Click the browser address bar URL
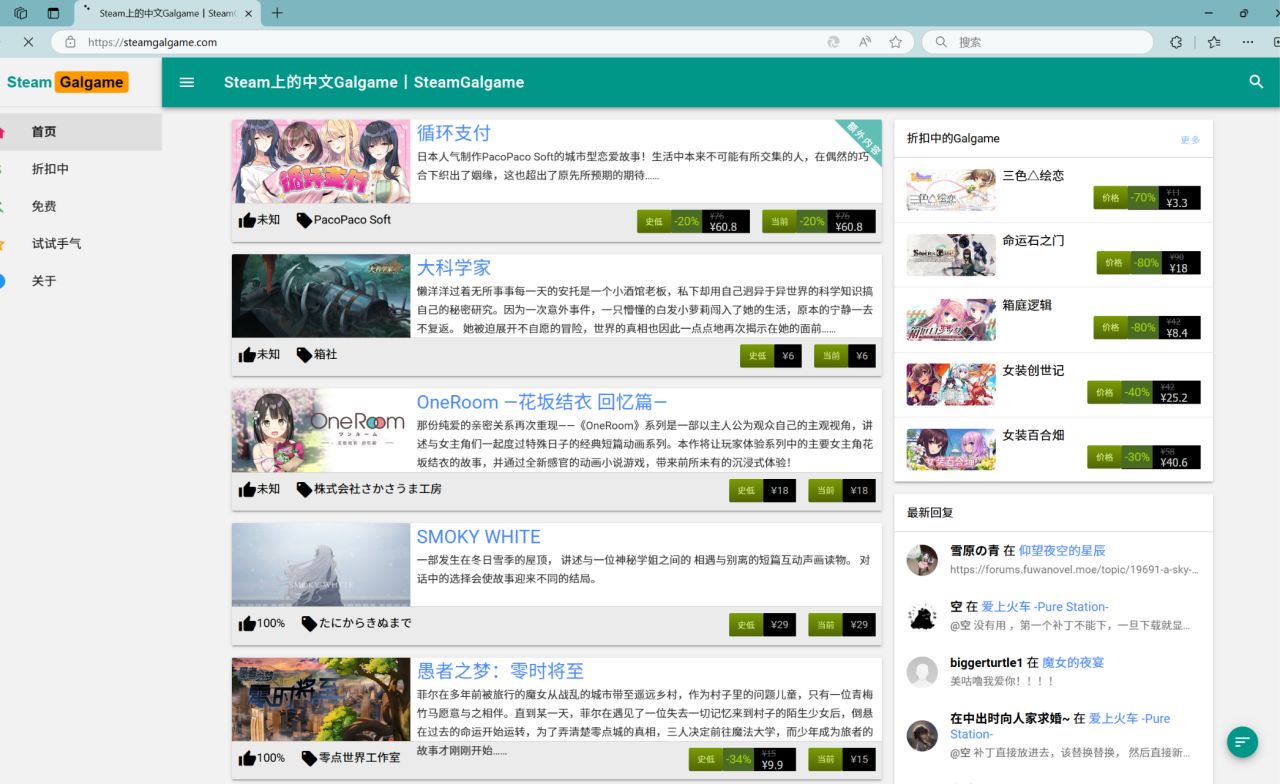 pyautogui.click(x=152, y=42)
